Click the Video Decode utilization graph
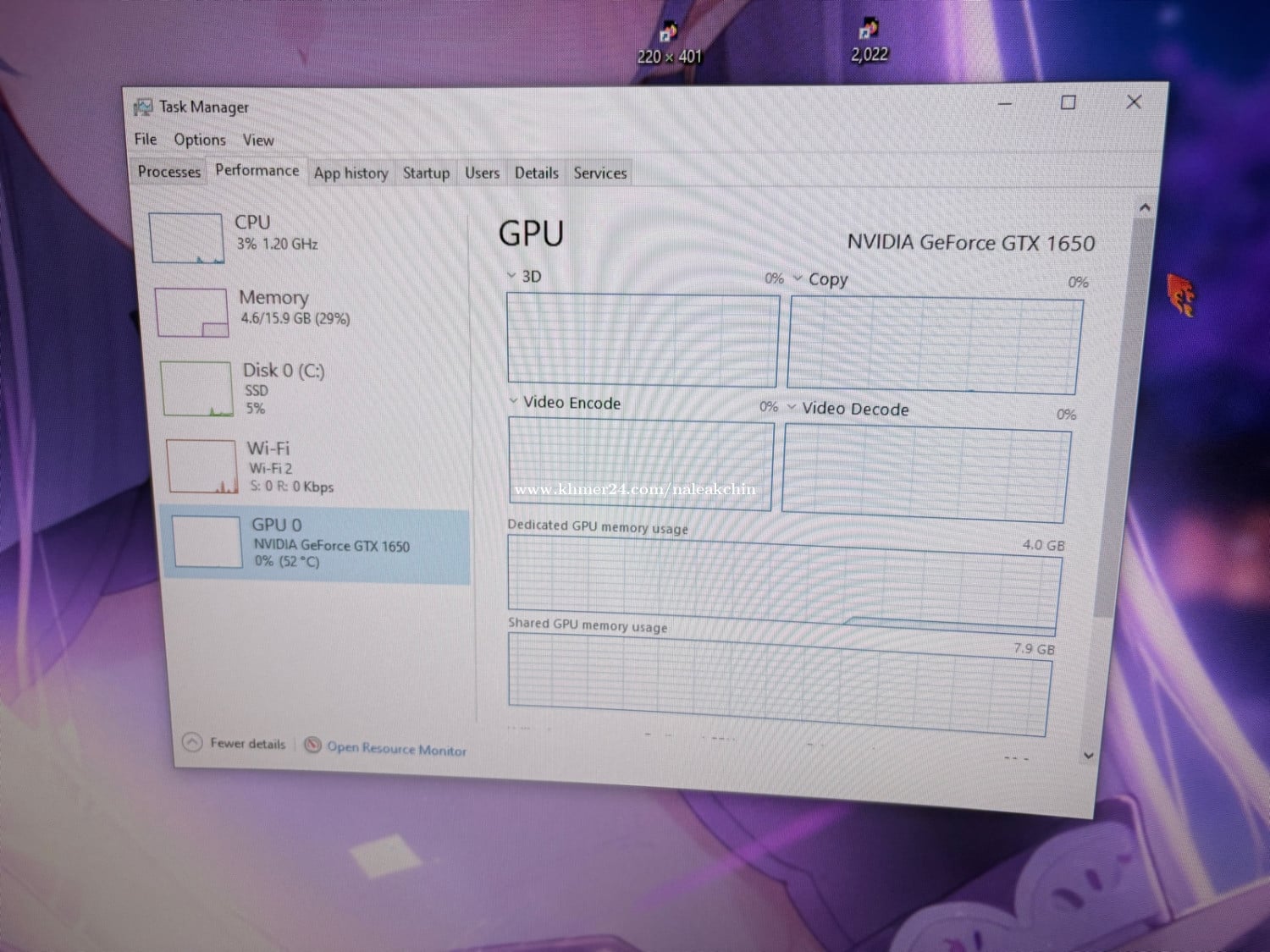The width and height of the screenshot is (1270, 952). [x=926, y=473]
